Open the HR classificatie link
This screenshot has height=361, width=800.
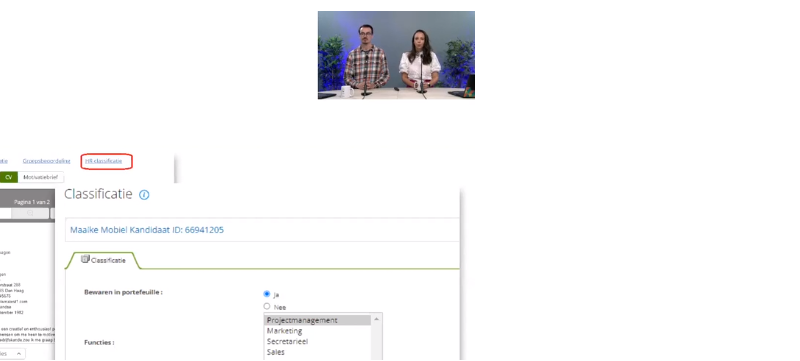[x=104, y=161]
